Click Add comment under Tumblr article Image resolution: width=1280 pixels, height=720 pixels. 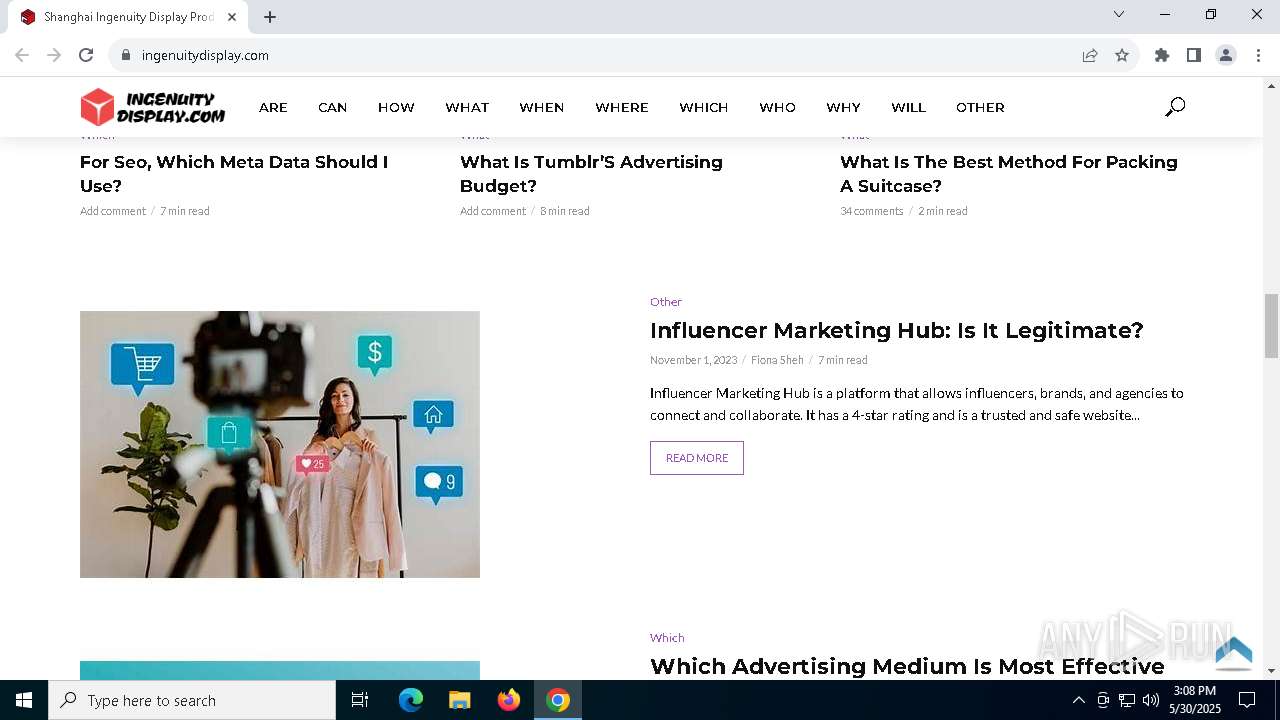coord(493,211)
